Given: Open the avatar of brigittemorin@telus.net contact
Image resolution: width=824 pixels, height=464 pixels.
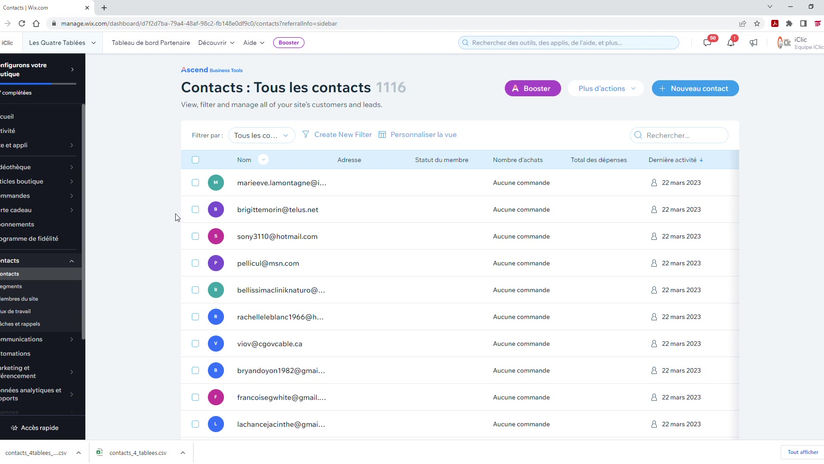Looking at the screenshot, I should 215,209.
